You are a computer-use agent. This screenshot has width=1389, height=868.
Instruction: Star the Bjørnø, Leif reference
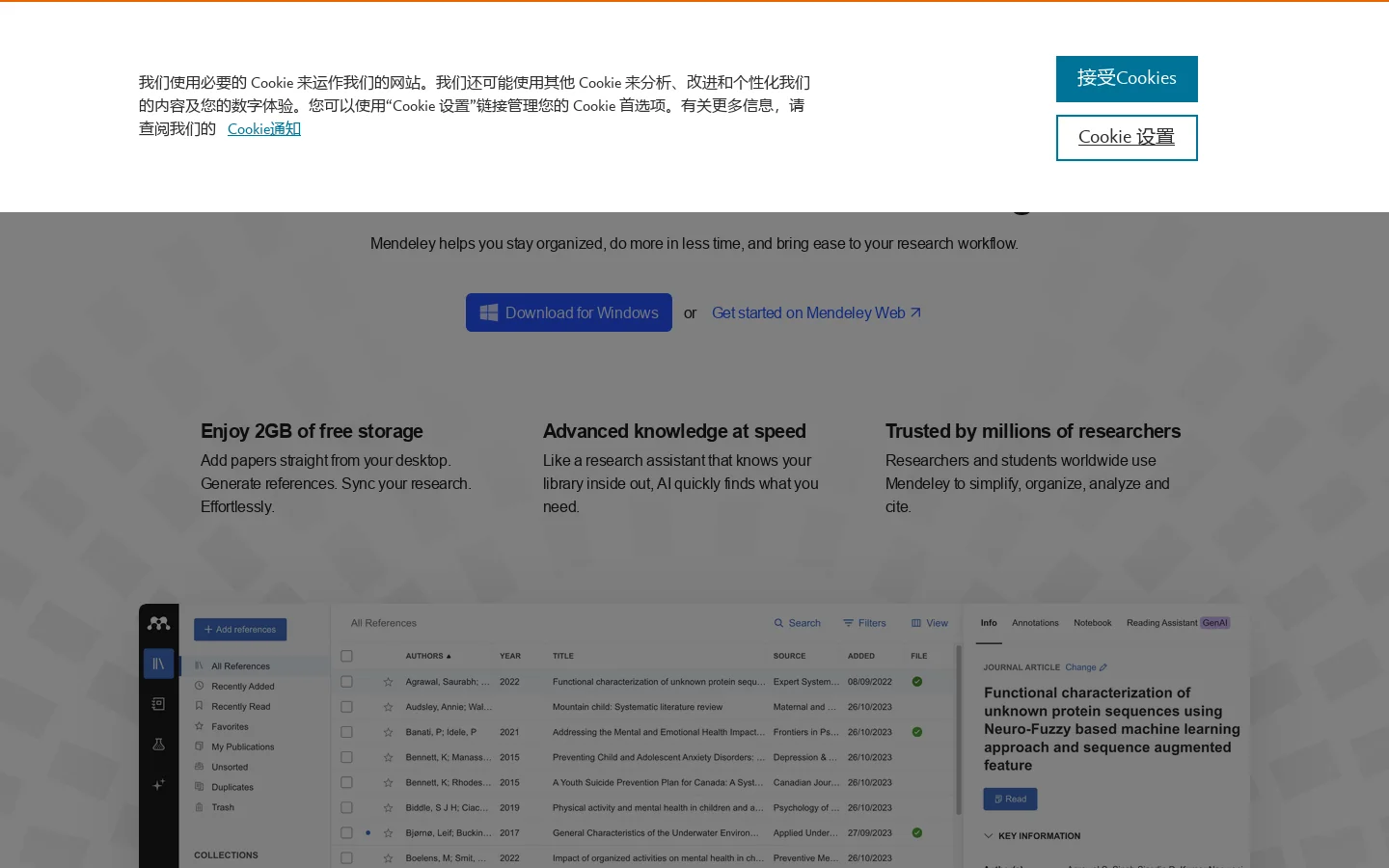point(388,832)
